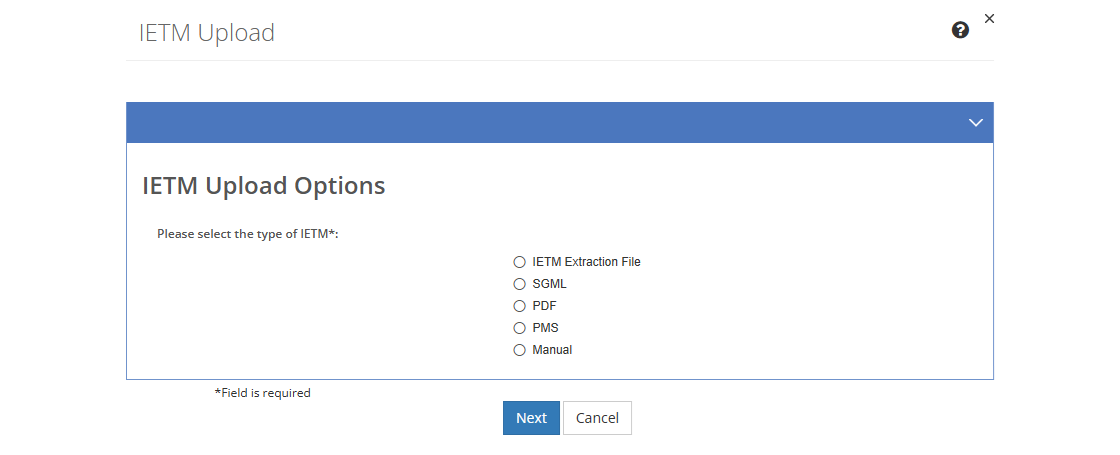Select the SGML radio button
Viewport: 1120px width, 455px height.
click(519, 284)
